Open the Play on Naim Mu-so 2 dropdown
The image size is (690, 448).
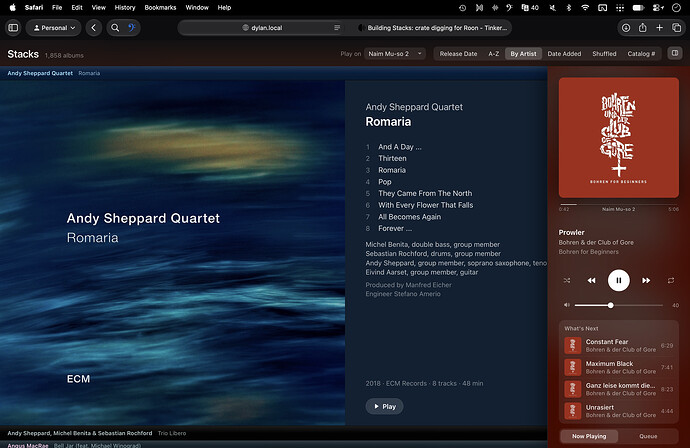395,54
